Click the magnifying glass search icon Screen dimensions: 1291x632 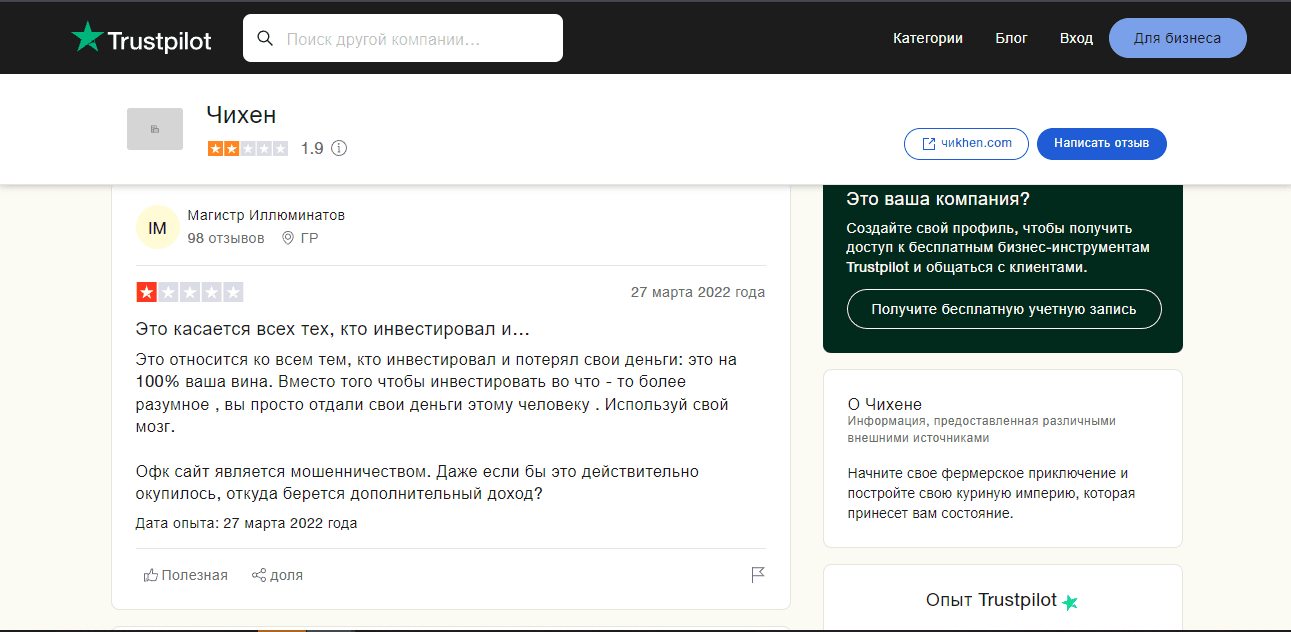265,37
